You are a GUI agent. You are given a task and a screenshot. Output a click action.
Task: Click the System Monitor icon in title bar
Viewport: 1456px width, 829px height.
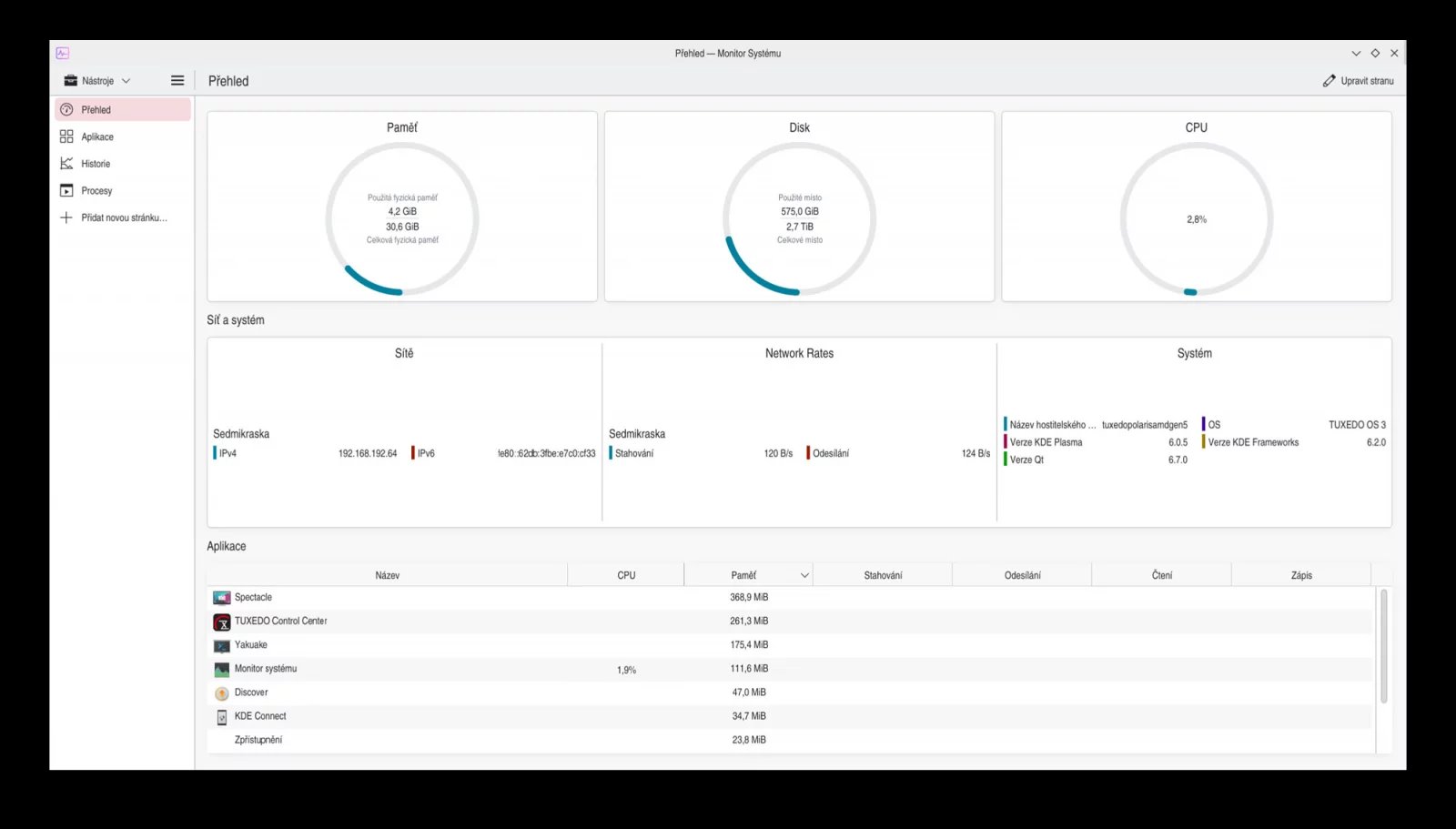tap(62, 54)
